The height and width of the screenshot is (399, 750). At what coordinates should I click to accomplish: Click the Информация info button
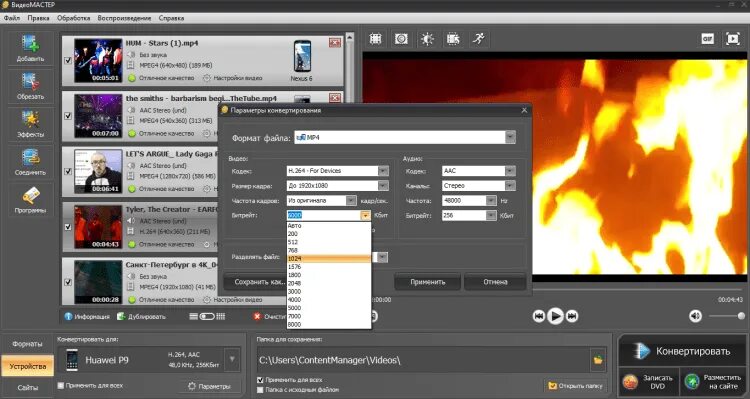[87, 317]
